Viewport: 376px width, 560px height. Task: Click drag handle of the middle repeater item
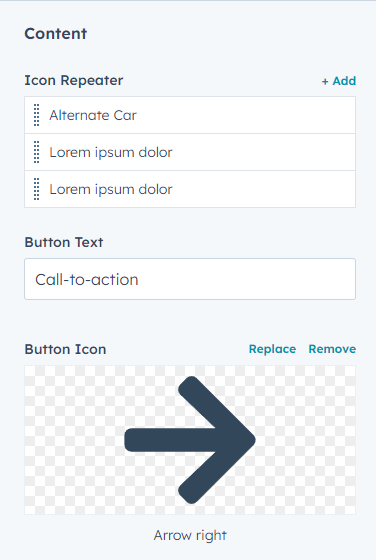[x=36, y=152]
